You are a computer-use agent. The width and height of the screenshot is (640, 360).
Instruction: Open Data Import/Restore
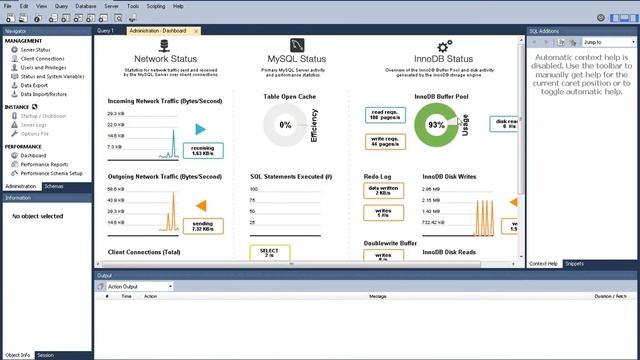(x=44, y=94)
